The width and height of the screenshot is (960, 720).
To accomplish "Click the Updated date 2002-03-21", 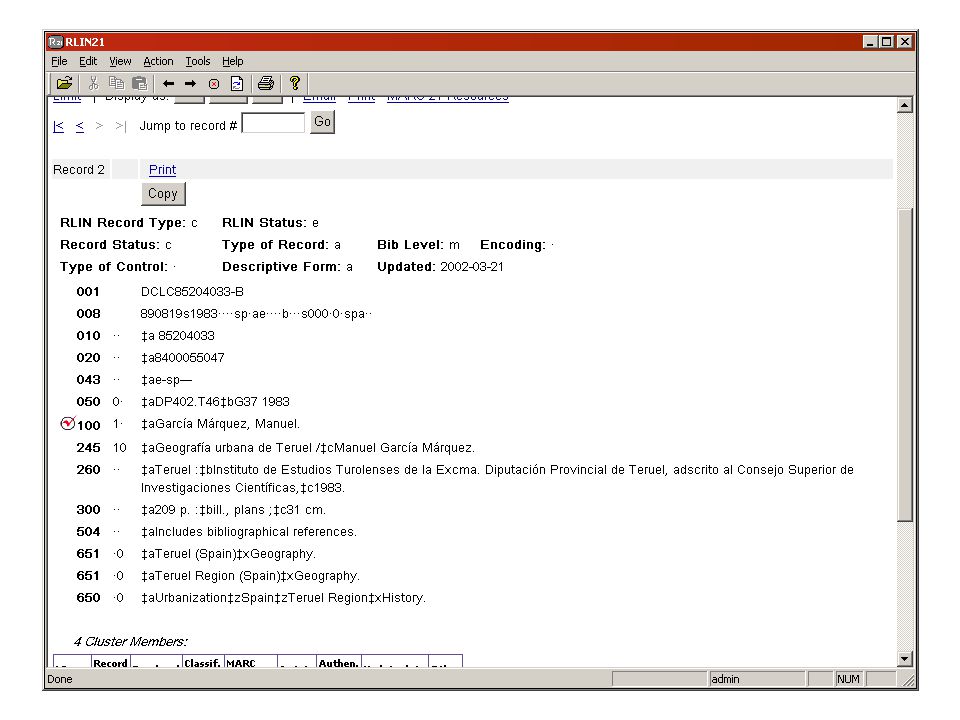I will (471, 267).
